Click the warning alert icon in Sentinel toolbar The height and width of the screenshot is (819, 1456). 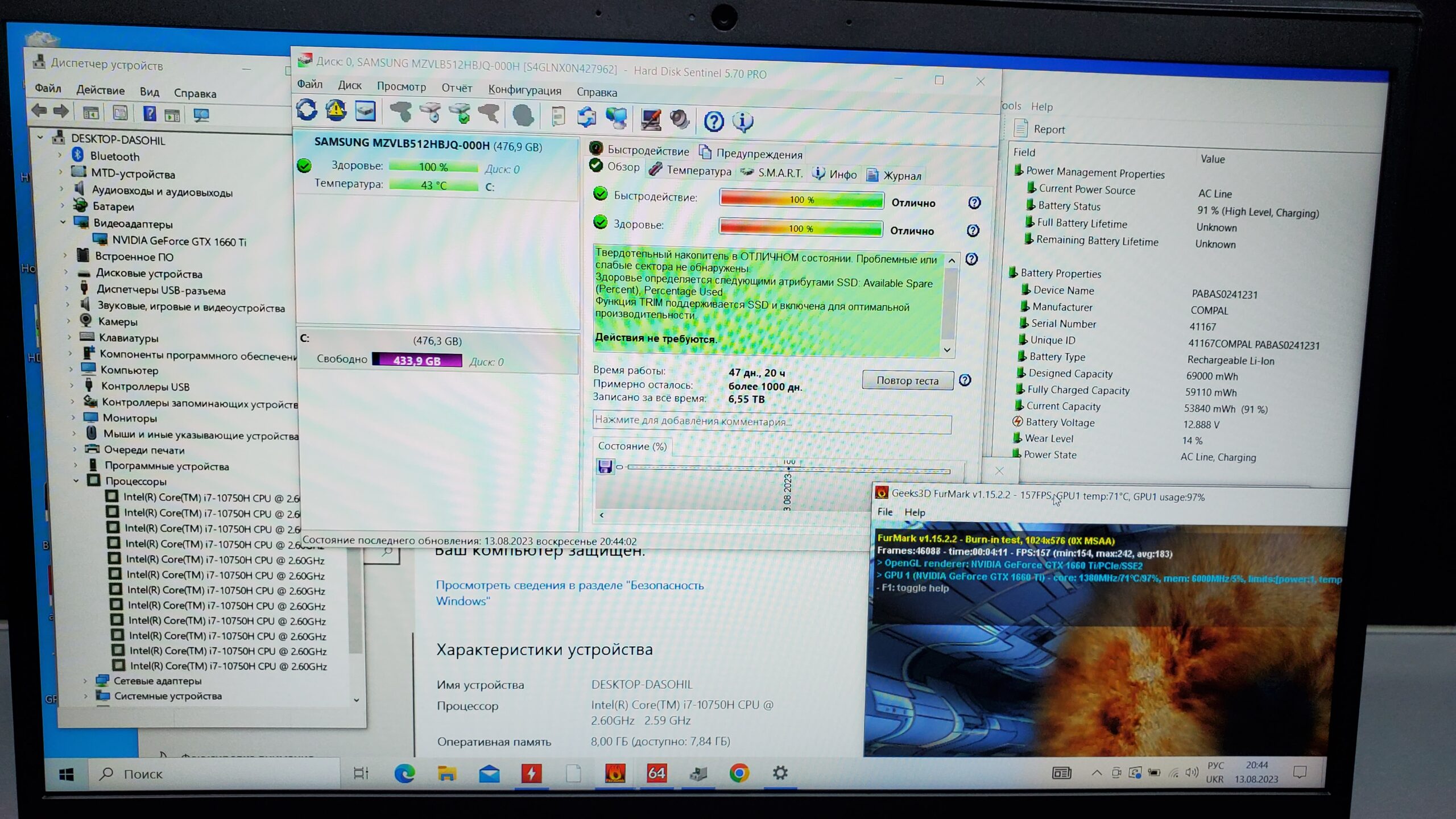tap(336, 110)
